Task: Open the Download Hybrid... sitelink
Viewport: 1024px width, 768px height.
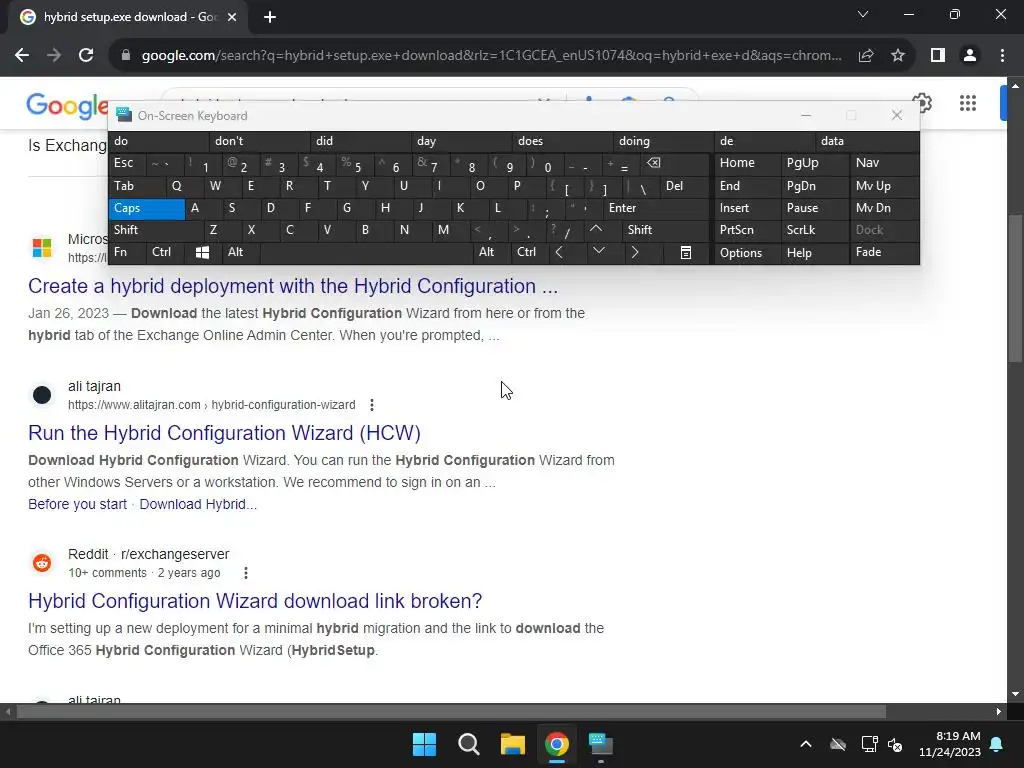Action: tap(198, 504)
